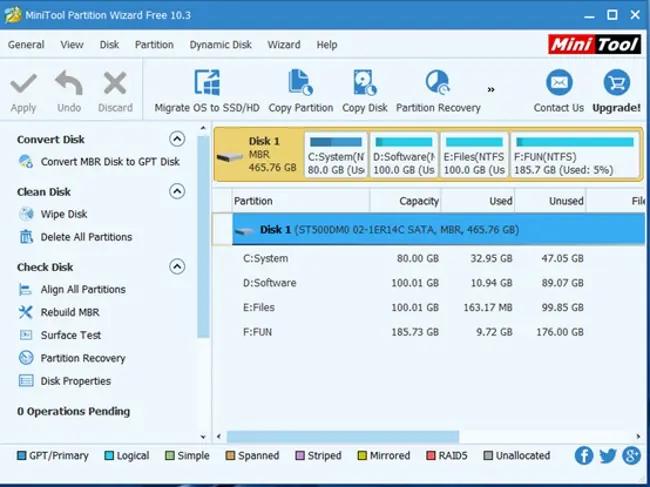650x487 pixels.
Task: Click the horizontal scrollbar thumb
Action: (343, 436)
